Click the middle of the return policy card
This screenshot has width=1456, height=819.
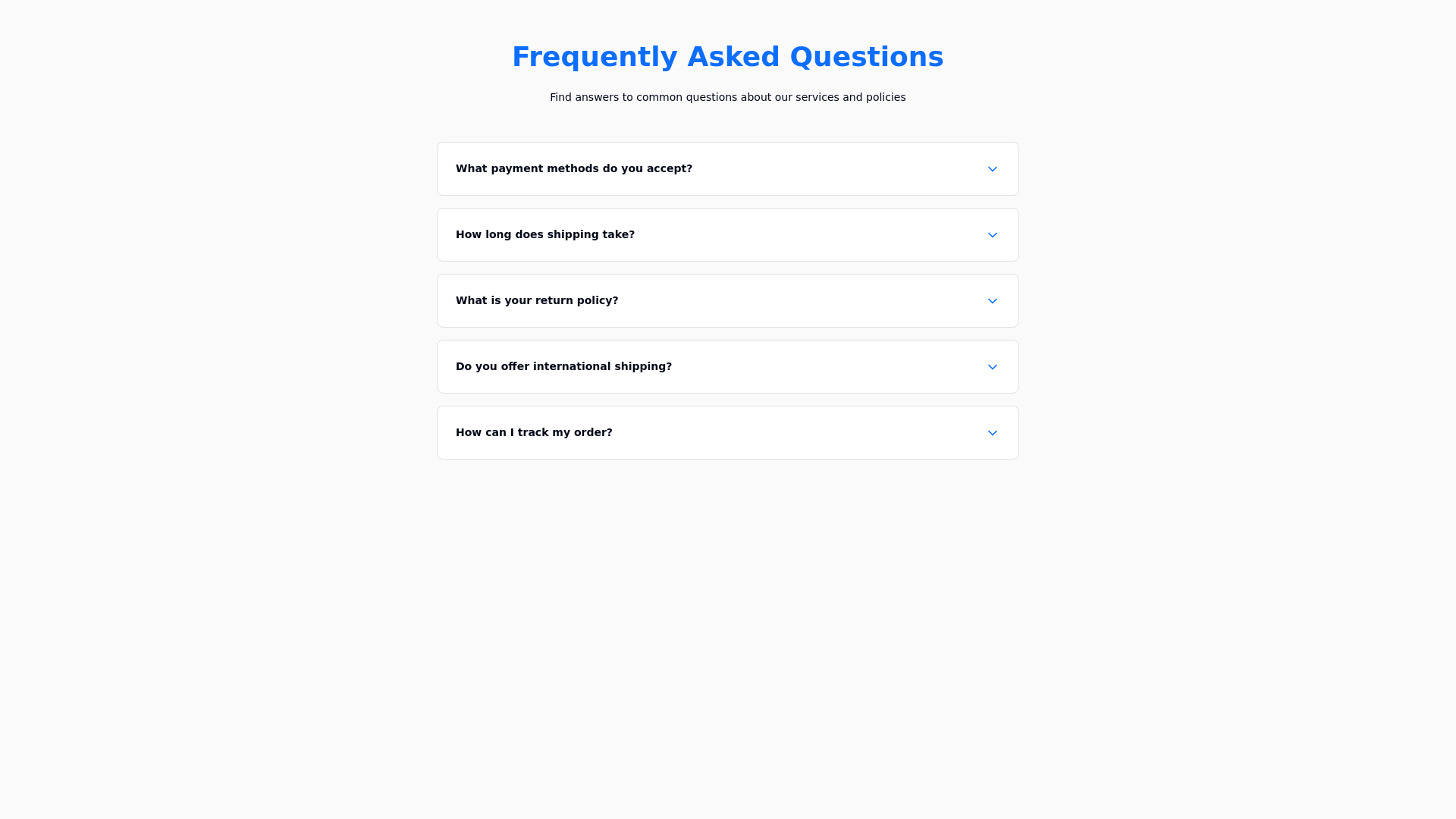728,300
